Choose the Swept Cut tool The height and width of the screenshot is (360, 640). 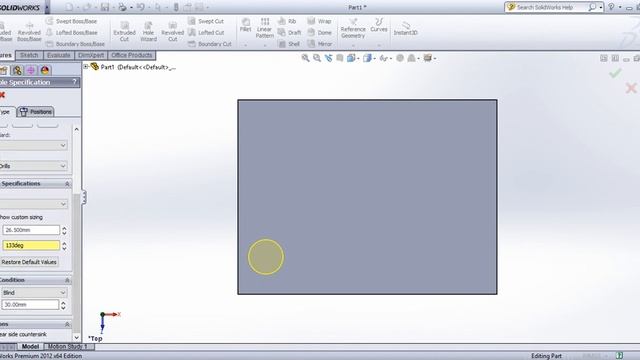[206, 21]
